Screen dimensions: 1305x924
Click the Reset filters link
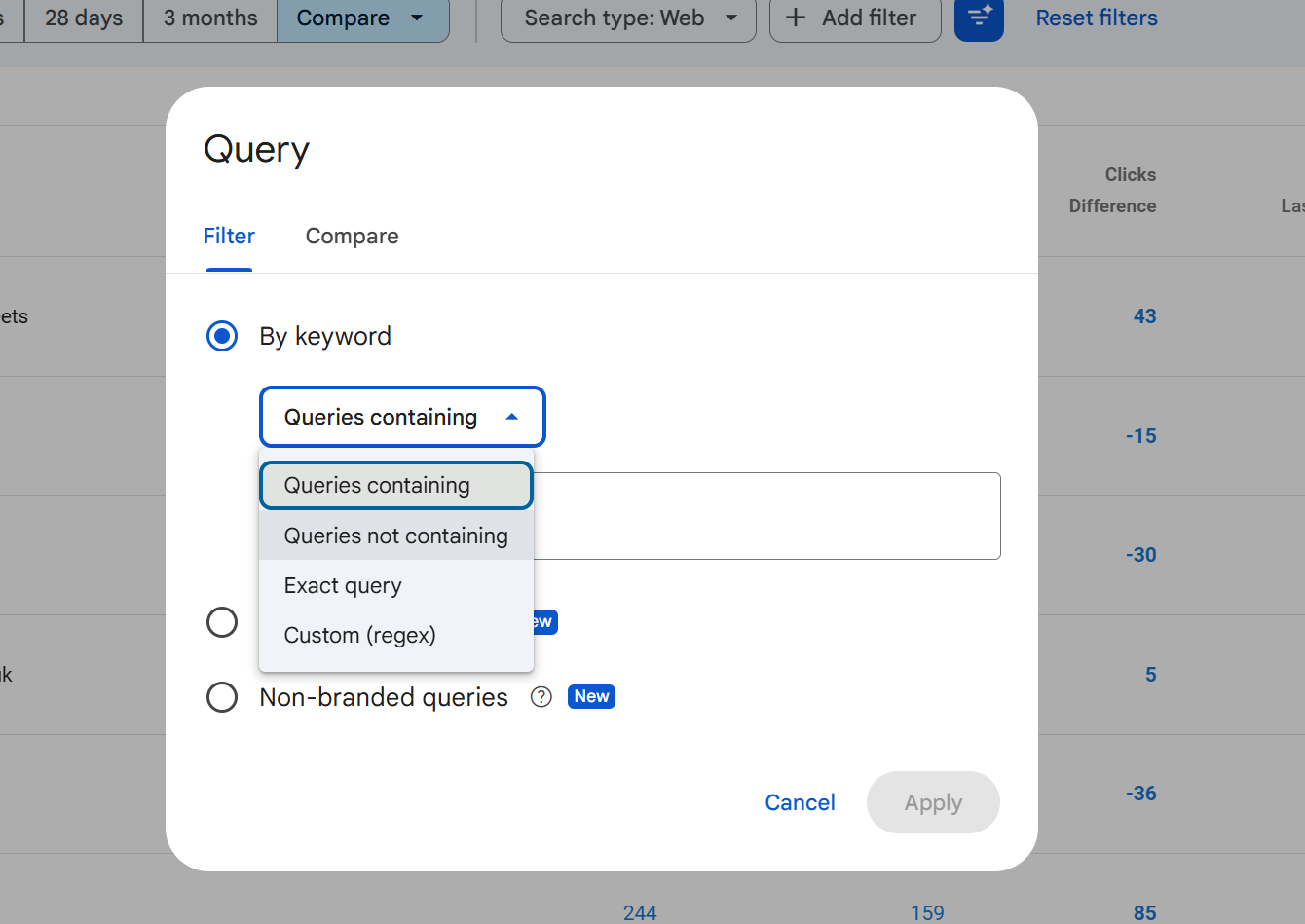(1096, 18)
